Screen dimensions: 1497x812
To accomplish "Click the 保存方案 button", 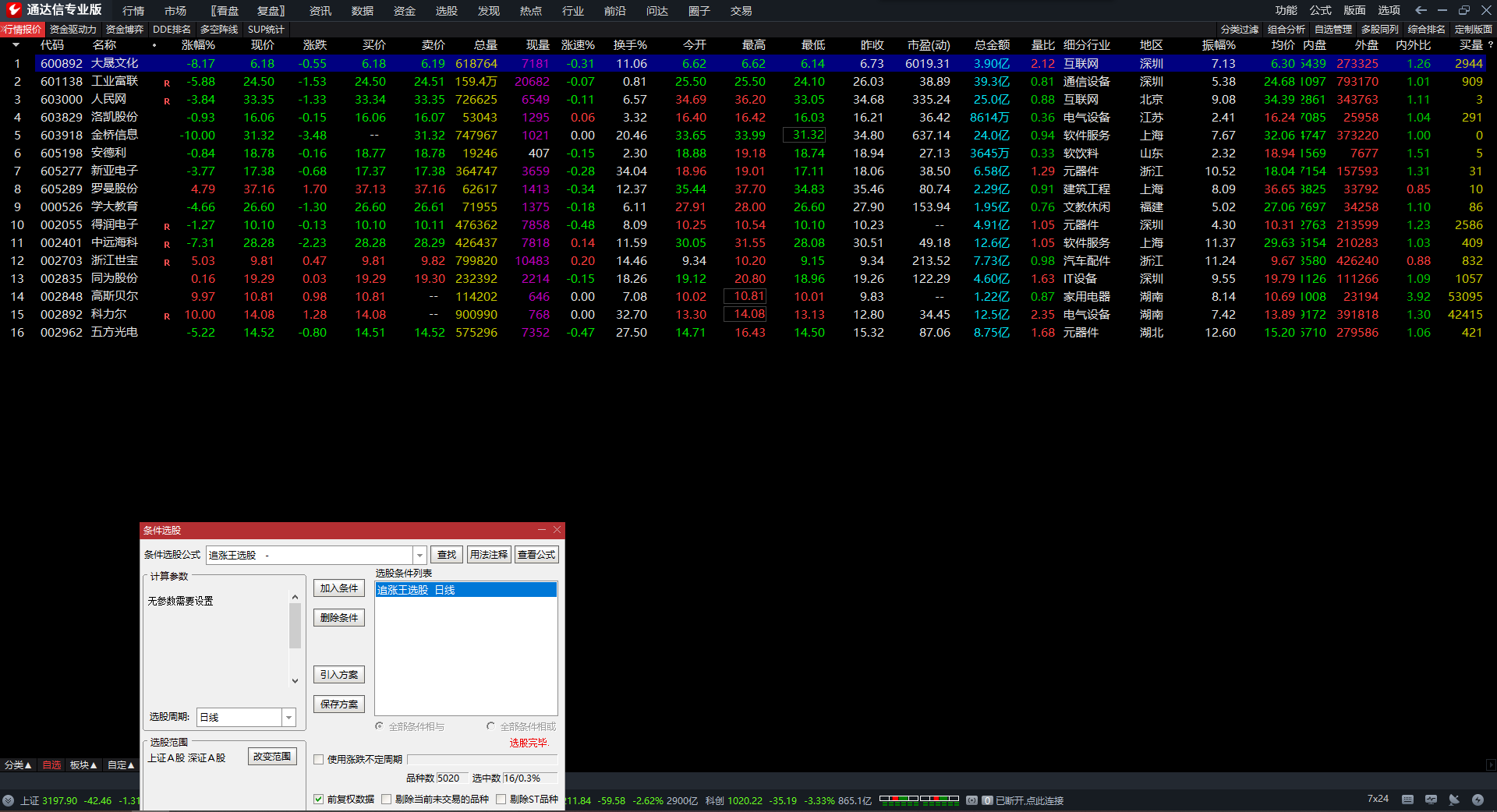I will click(339, 704).
